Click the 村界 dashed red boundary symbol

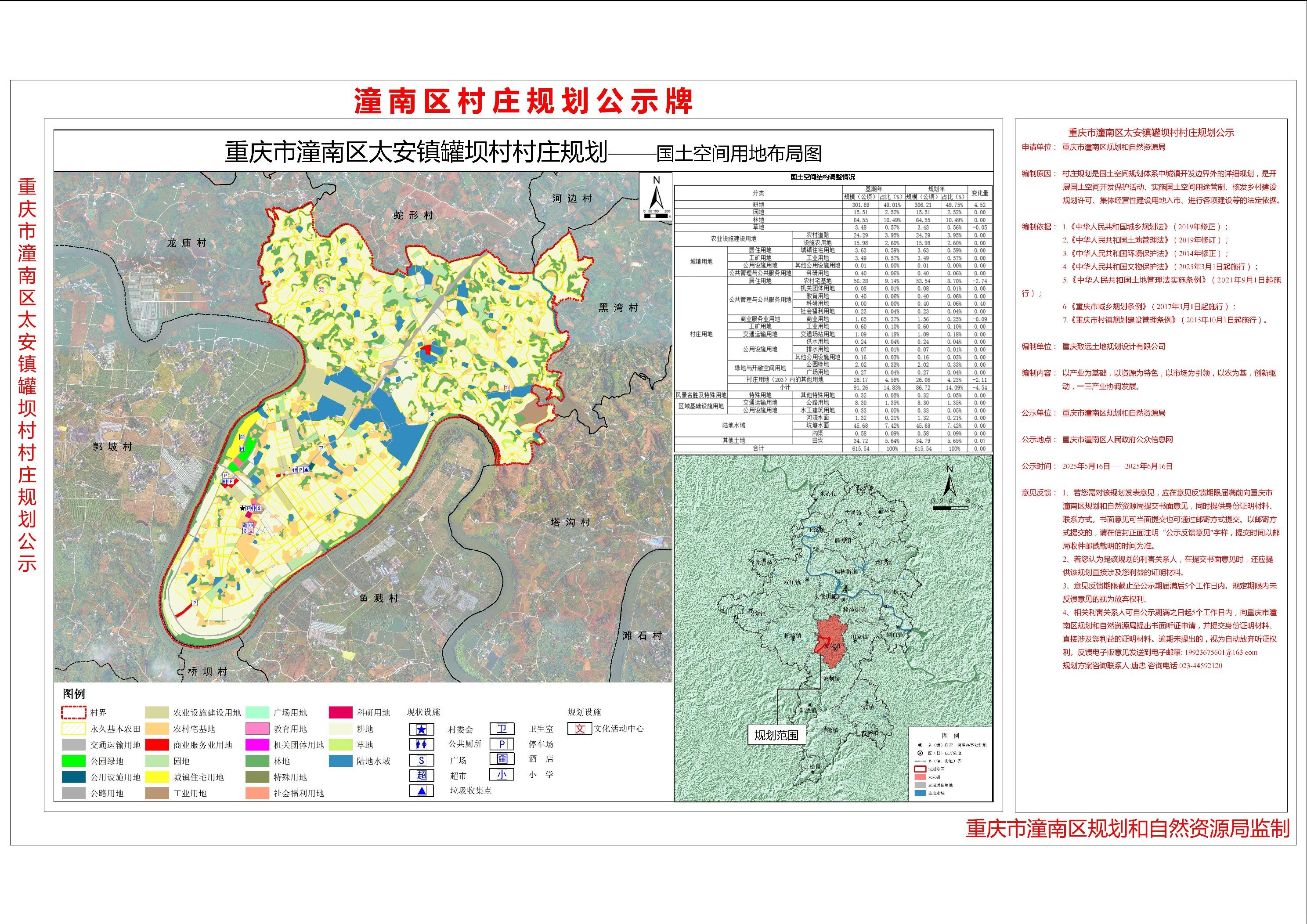[x=73, y=713]
